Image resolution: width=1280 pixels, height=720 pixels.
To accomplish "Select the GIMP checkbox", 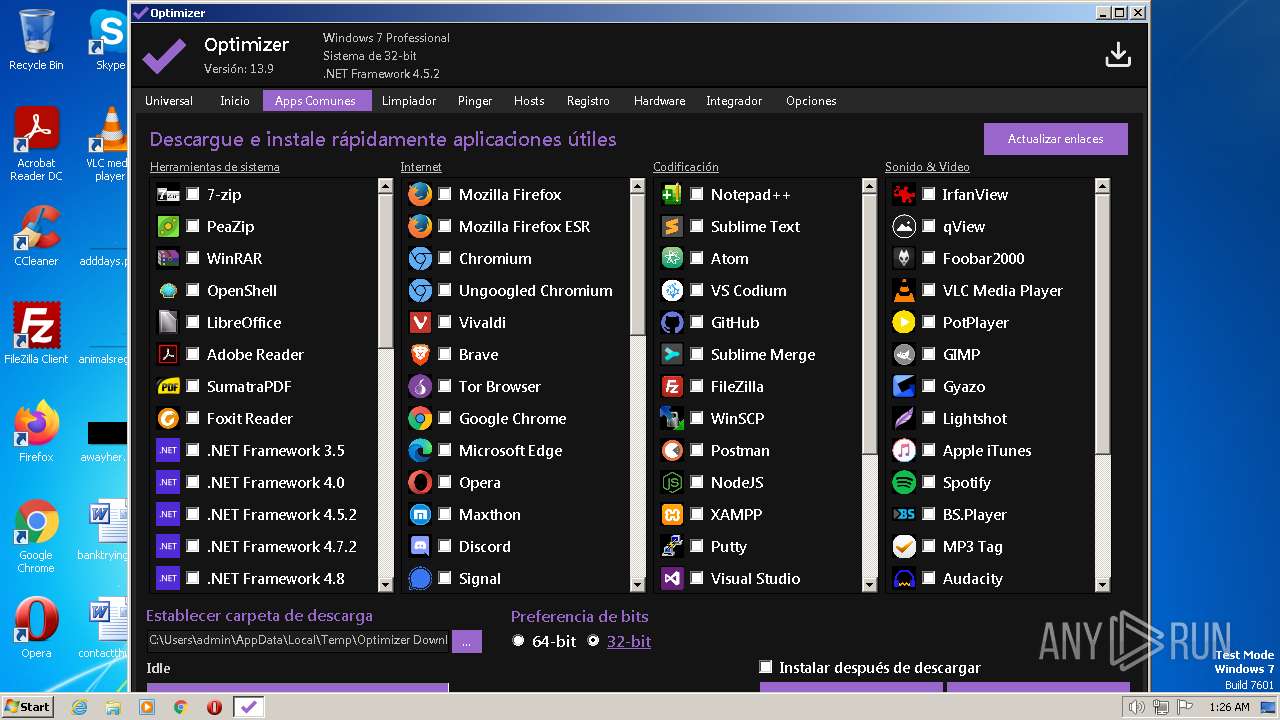I will (929, 355).
